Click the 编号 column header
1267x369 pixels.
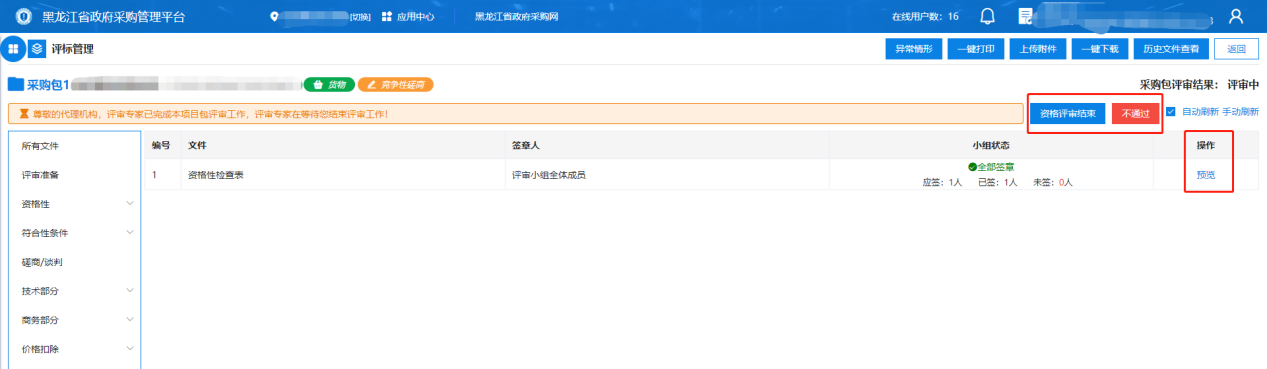[161, 146]
